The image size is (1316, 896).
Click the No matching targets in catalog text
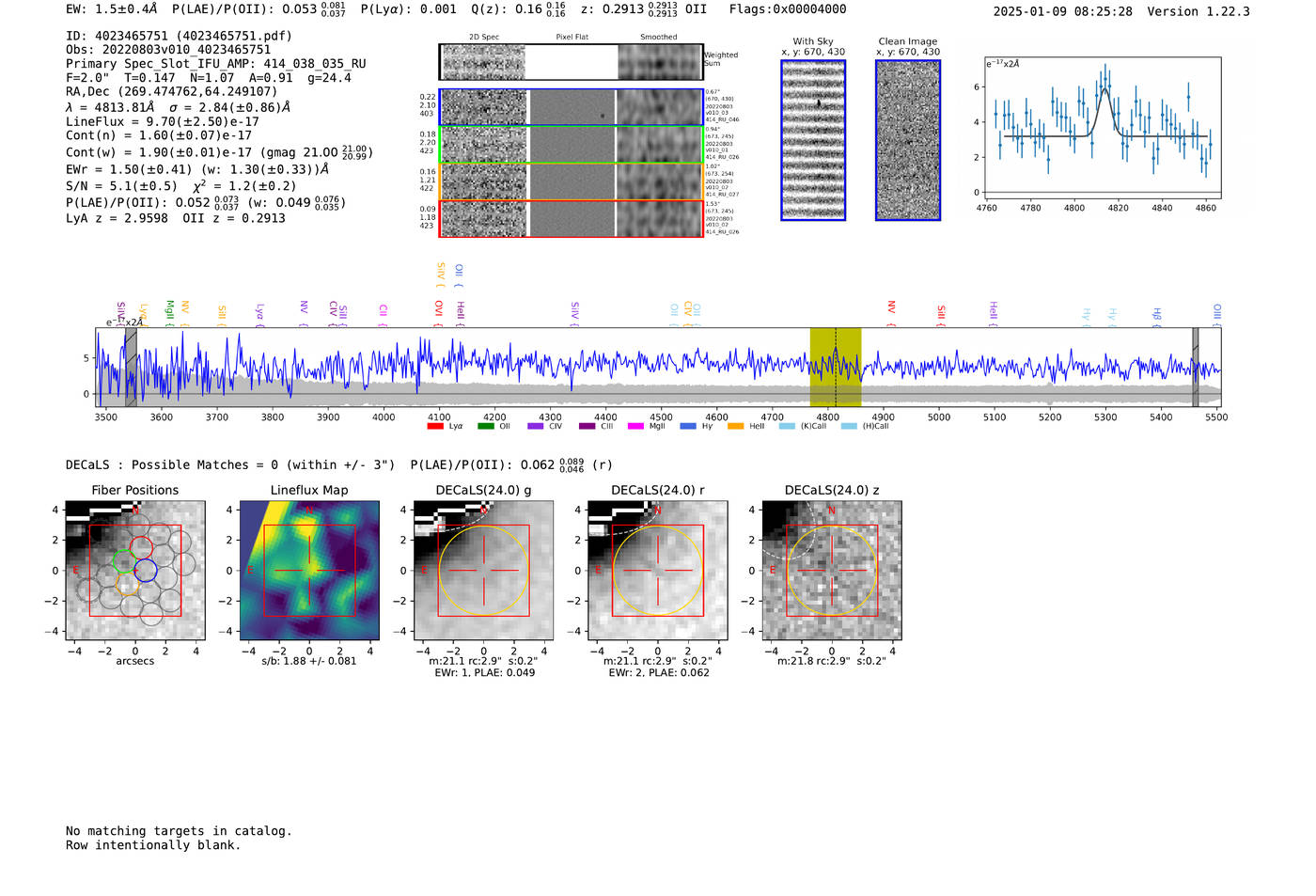pyautogui.click(x=179, y=831)
